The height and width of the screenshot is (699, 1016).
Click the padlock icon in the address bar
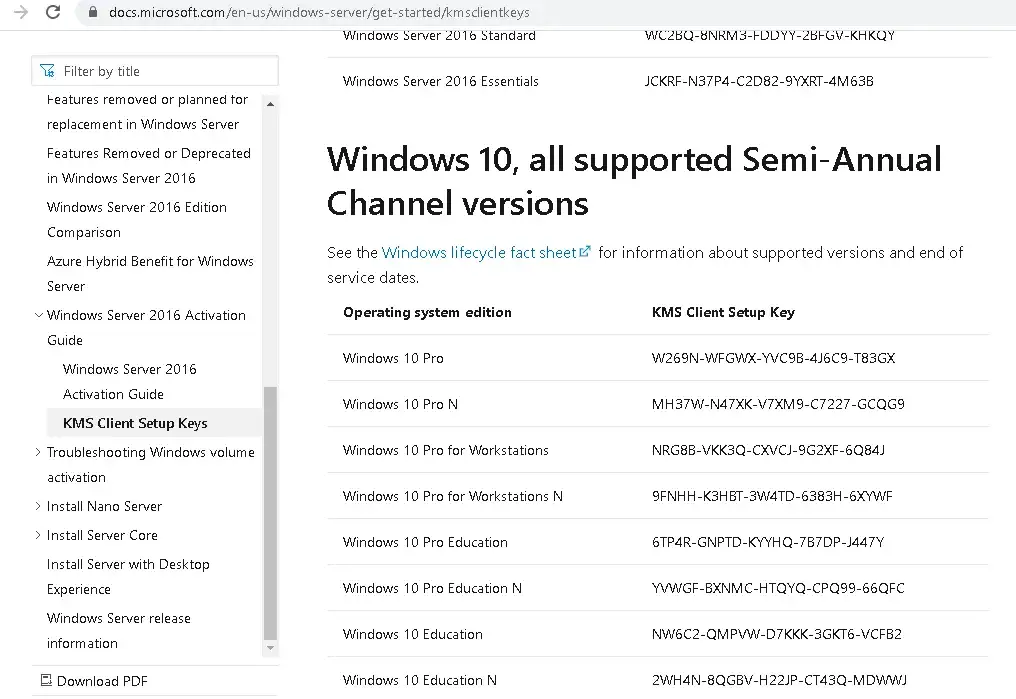point(92,14)
